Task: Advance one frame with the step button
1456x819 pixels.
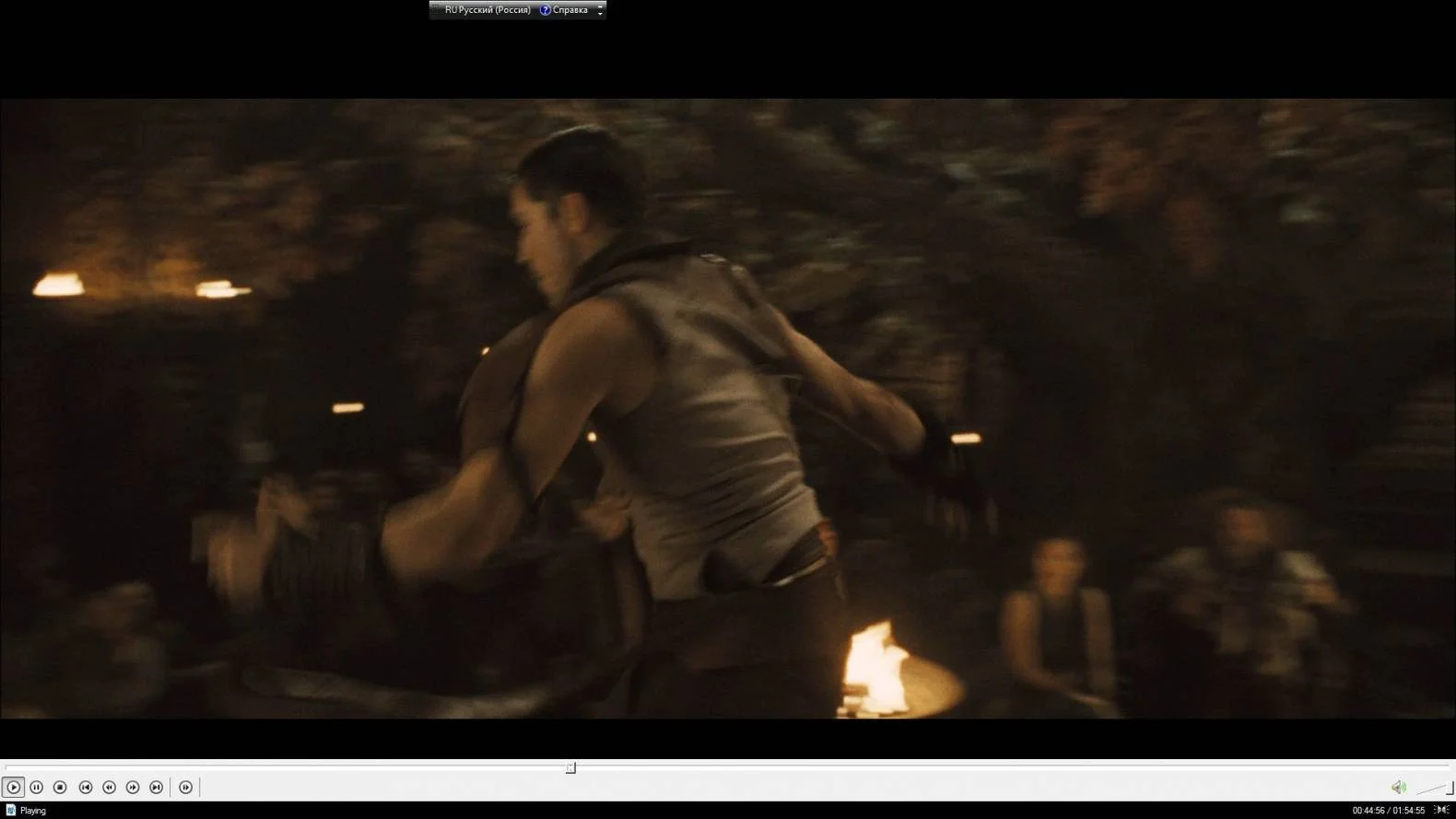Action: [186, 788]
